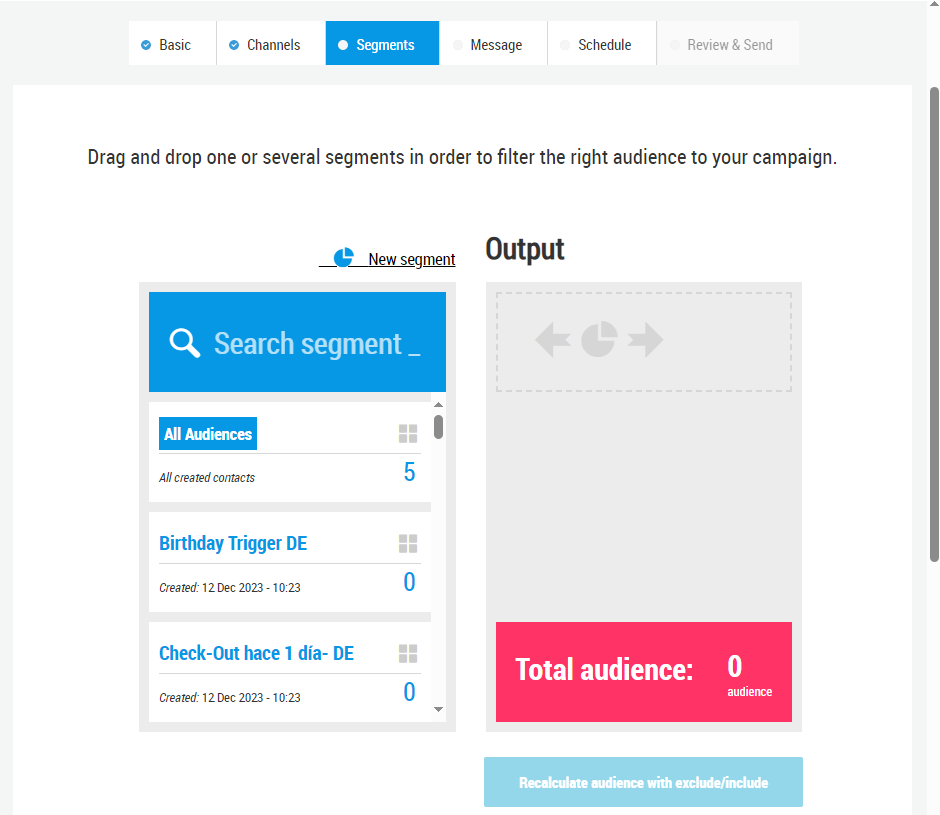Screen dimensions: 940x815
Task: Open the Review & Send step
Action: click(728, 43)
